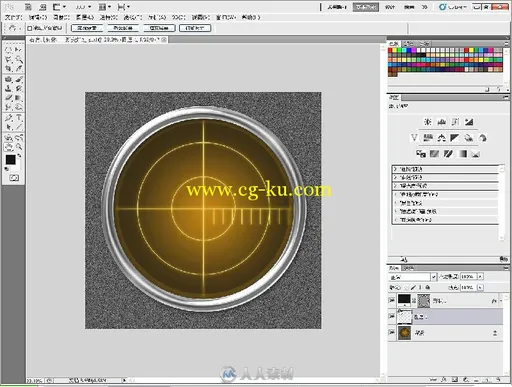Screen dimensions: 512x387
Task: Open the Layer menu
Action: point(85,17)
